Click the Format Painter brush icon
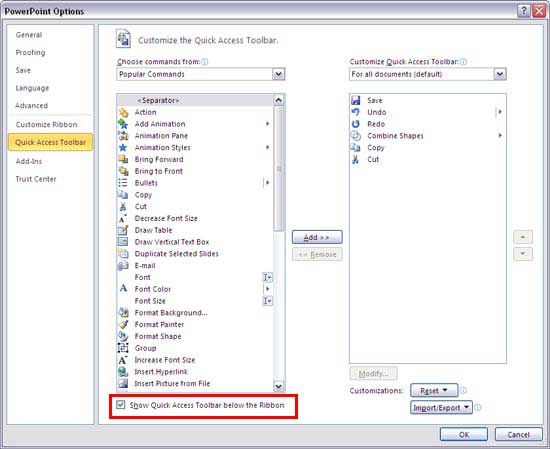 (123, 324)
